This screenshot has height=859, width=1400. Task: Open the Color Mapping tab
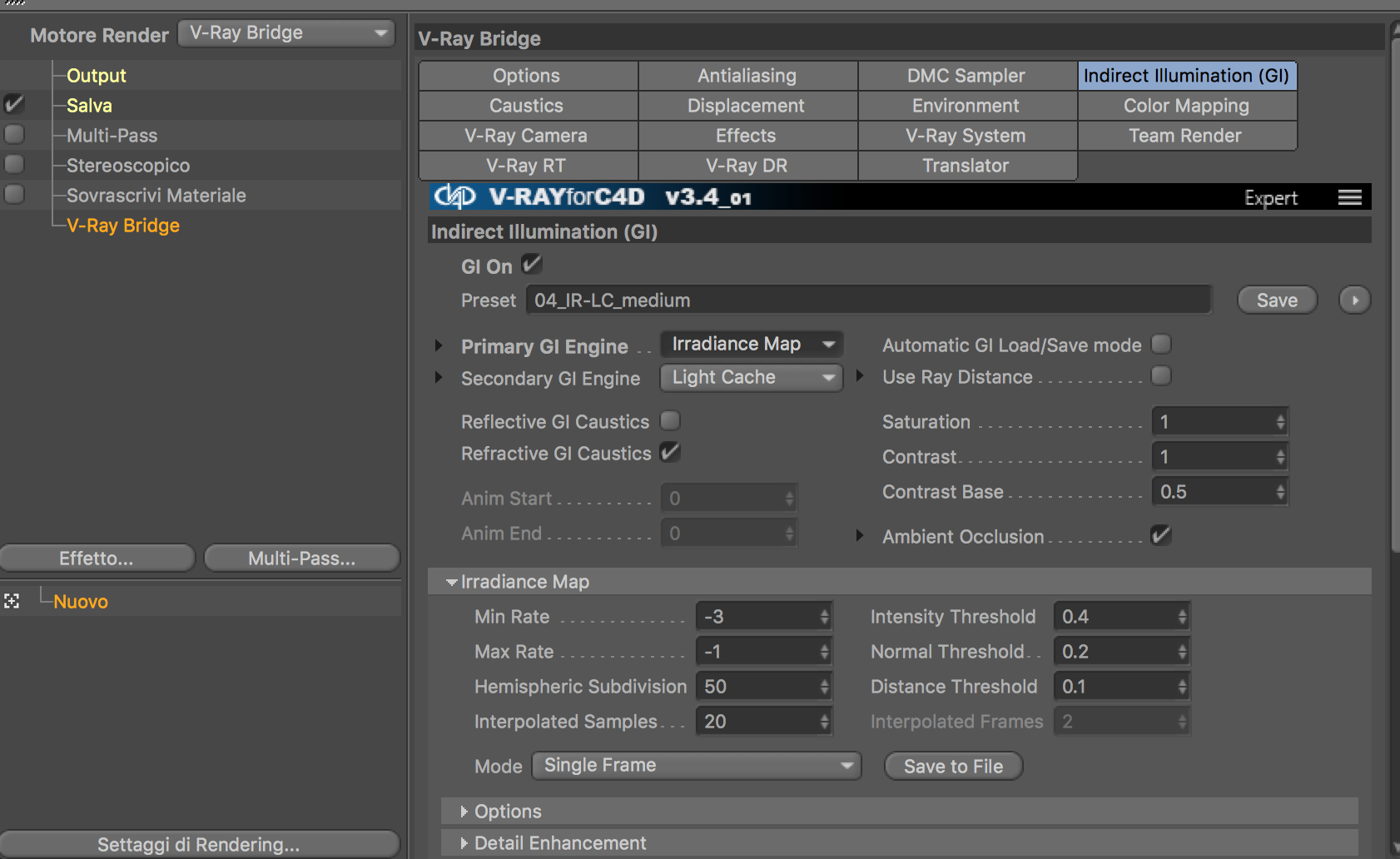pyautogui.click(x=1187, y=106)
